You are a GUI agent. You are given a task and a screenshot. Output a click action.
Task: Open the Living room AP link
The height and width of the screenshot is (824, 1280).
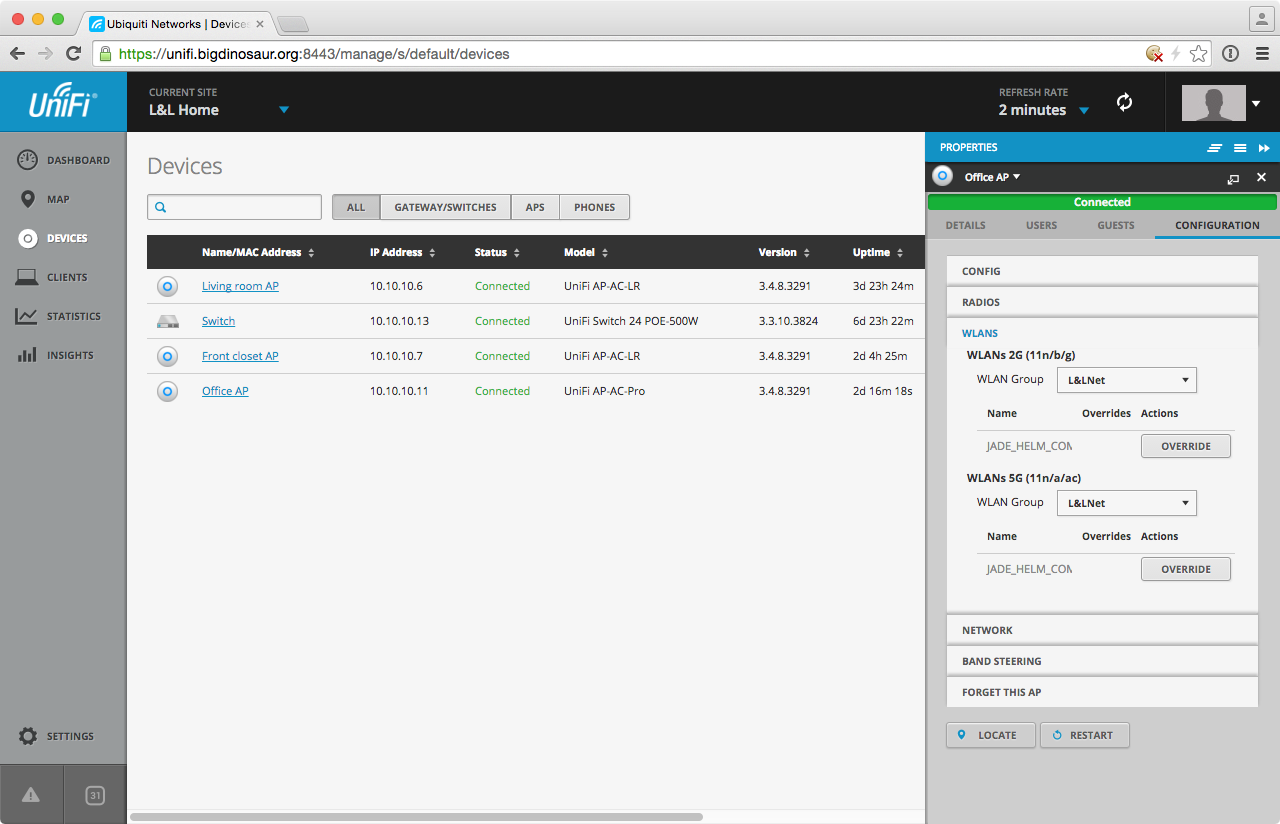240,286
